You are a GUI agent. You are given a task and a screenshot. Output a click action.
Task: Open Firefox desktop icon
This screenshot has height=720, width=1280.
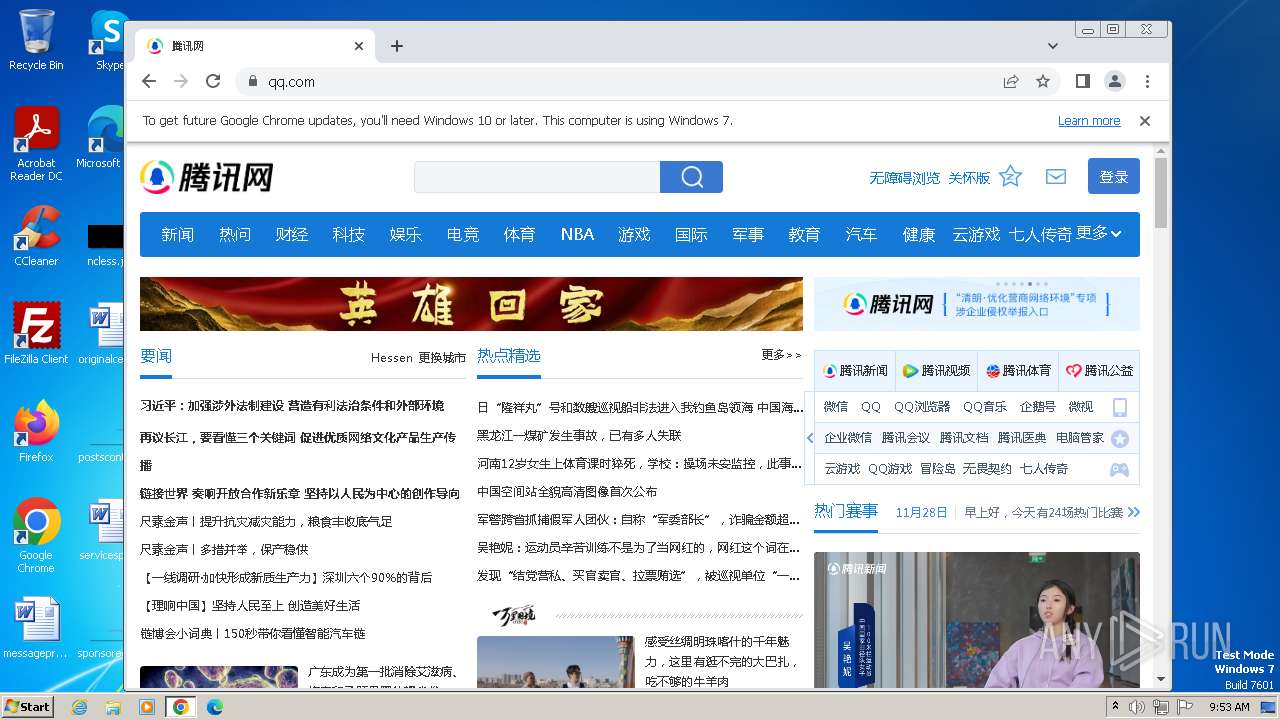[36, 431]
